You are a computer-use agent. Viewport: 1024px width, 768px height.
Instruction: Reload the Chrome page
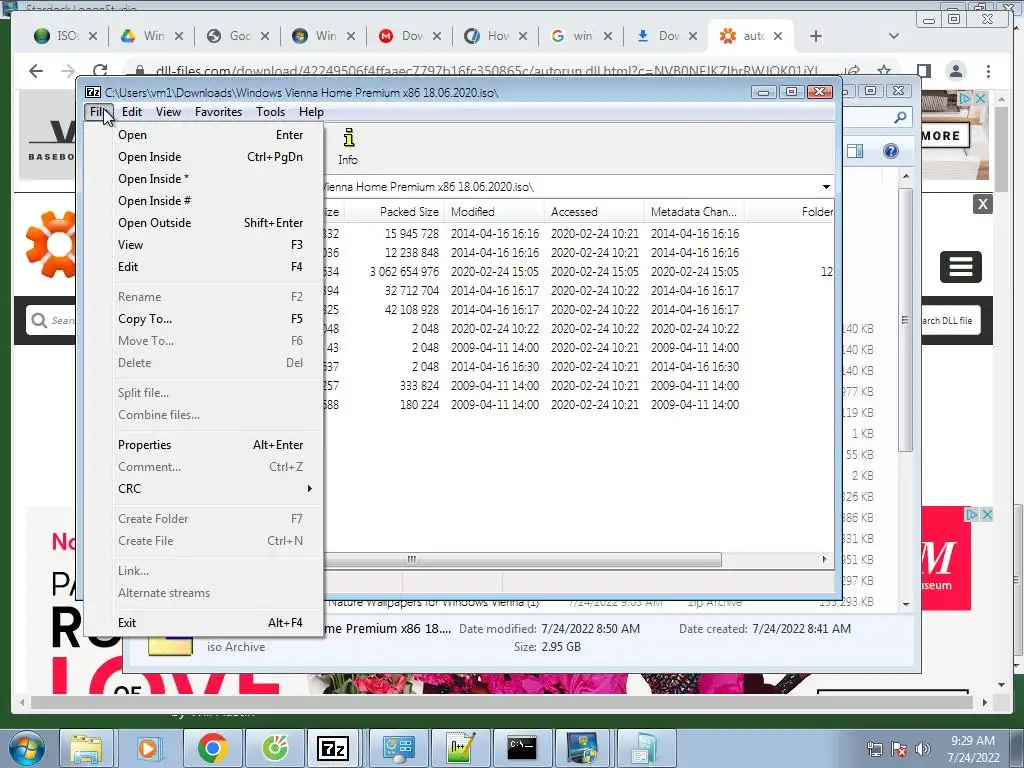[100, 71]
